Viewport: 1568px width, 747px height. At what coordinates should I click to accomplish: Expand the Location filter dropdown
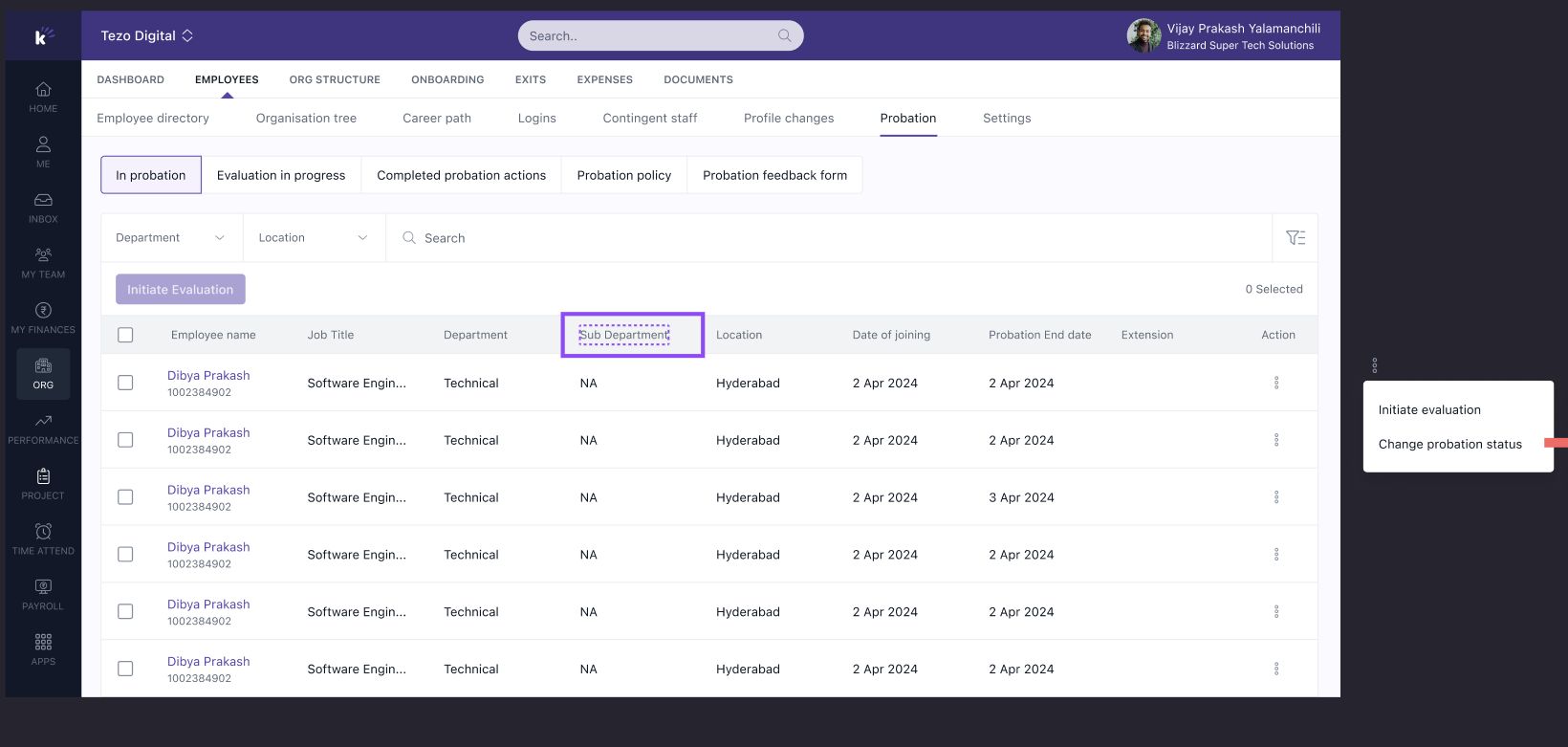click(x=314, y=238)
